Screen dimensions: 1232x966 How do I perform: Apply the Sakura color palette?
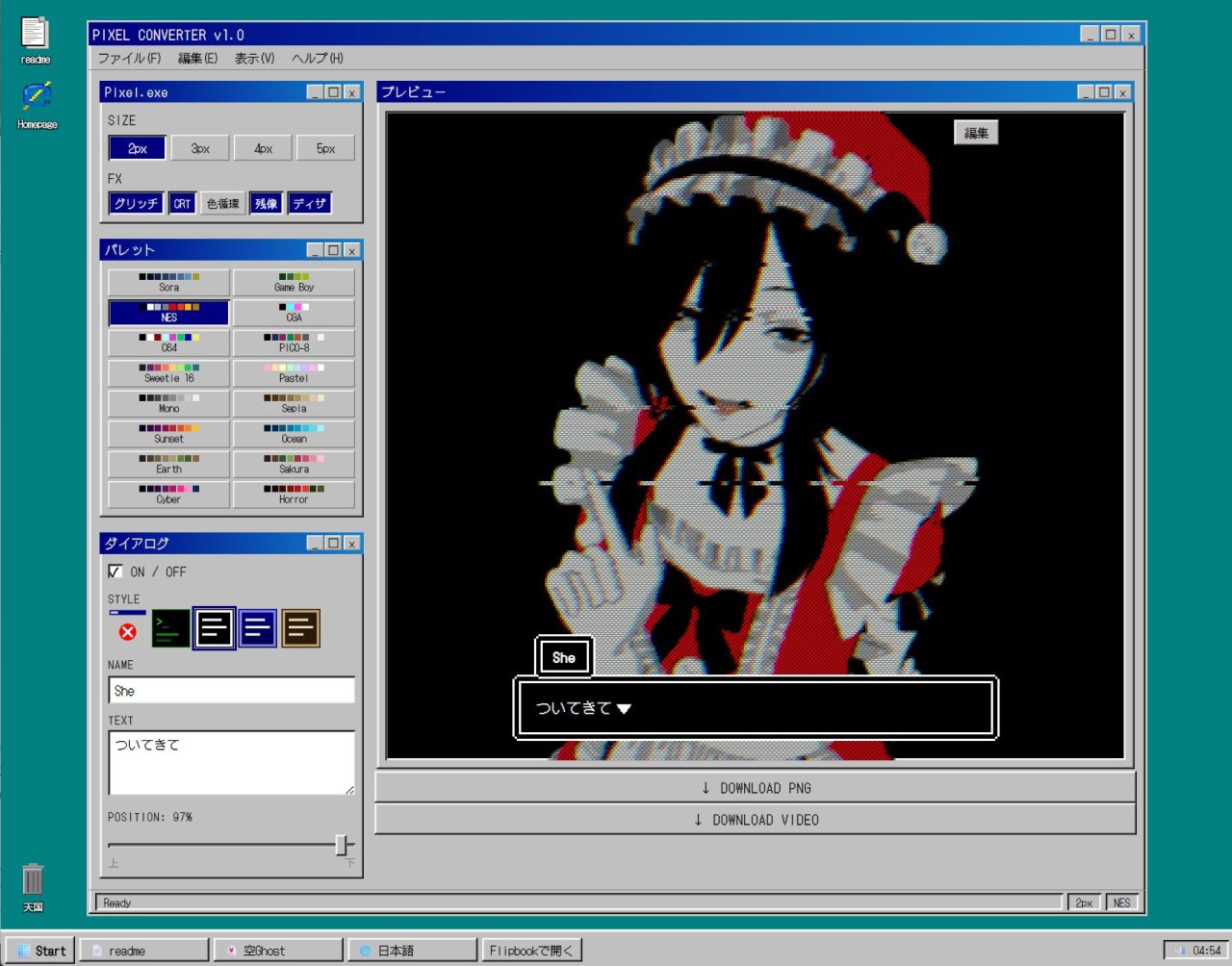294,465
